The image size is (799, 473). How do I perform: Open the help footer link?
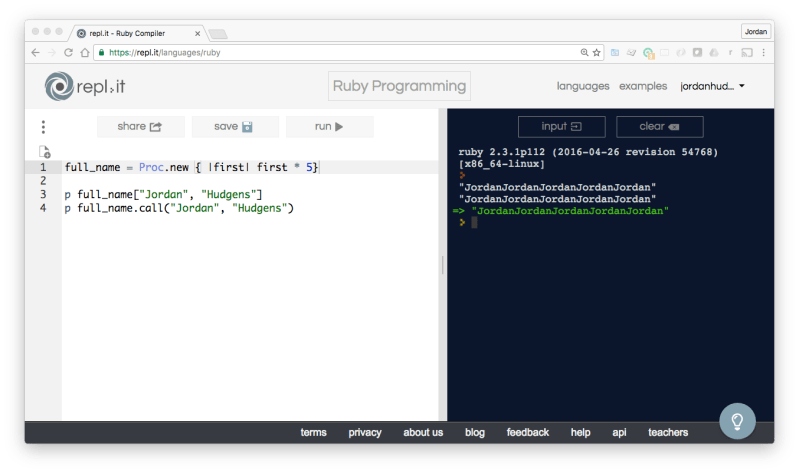pyautogui.click(x=580, y=432)
